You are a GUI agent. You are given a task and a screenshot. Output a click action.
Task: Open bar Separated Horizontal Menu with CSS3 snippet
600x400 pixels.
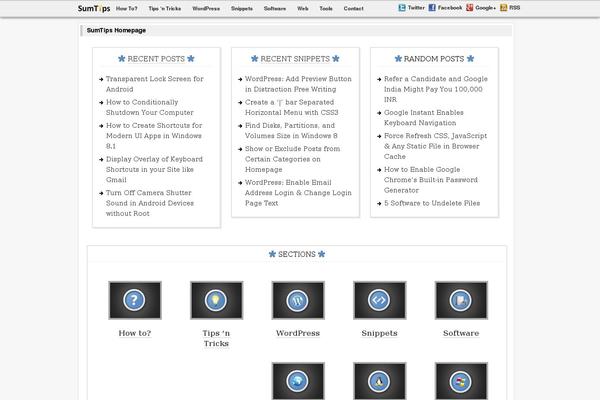292,107
